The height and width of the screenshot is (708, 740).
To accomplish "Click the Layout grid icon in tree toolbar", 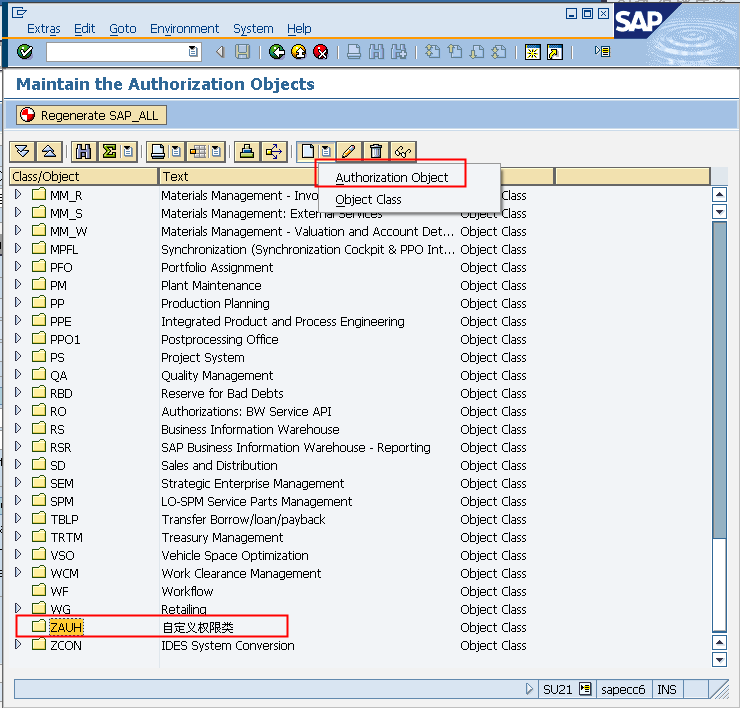I will [198, 152].
